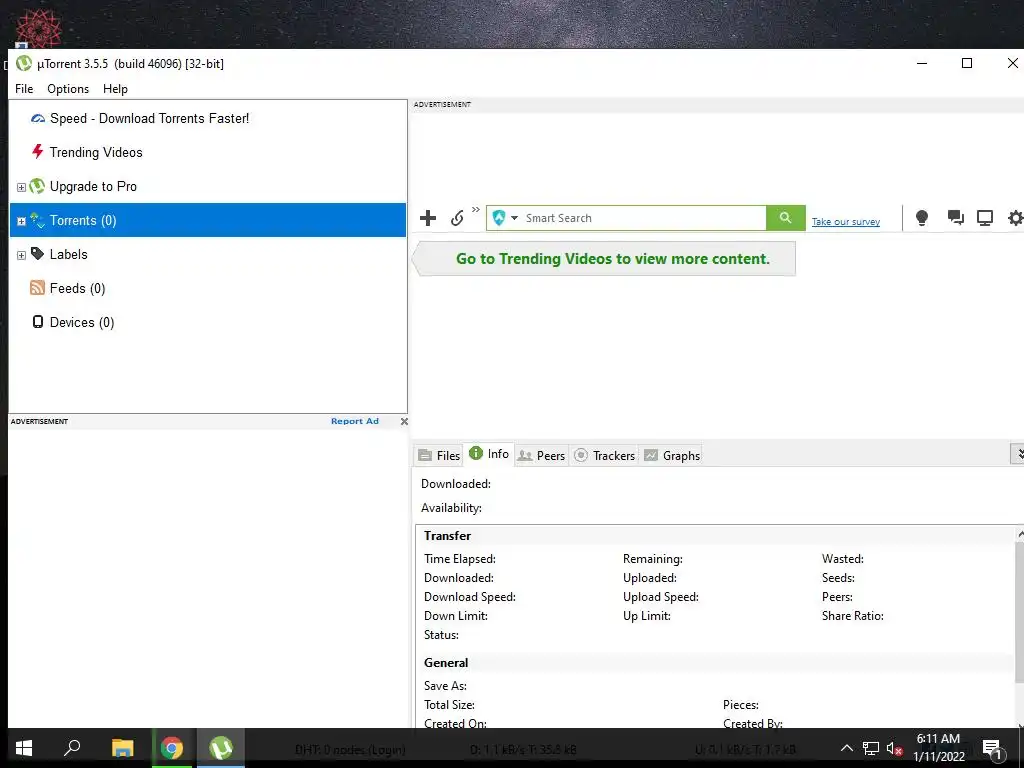
Task: Click the General section header
Action: tap(446, 662)
